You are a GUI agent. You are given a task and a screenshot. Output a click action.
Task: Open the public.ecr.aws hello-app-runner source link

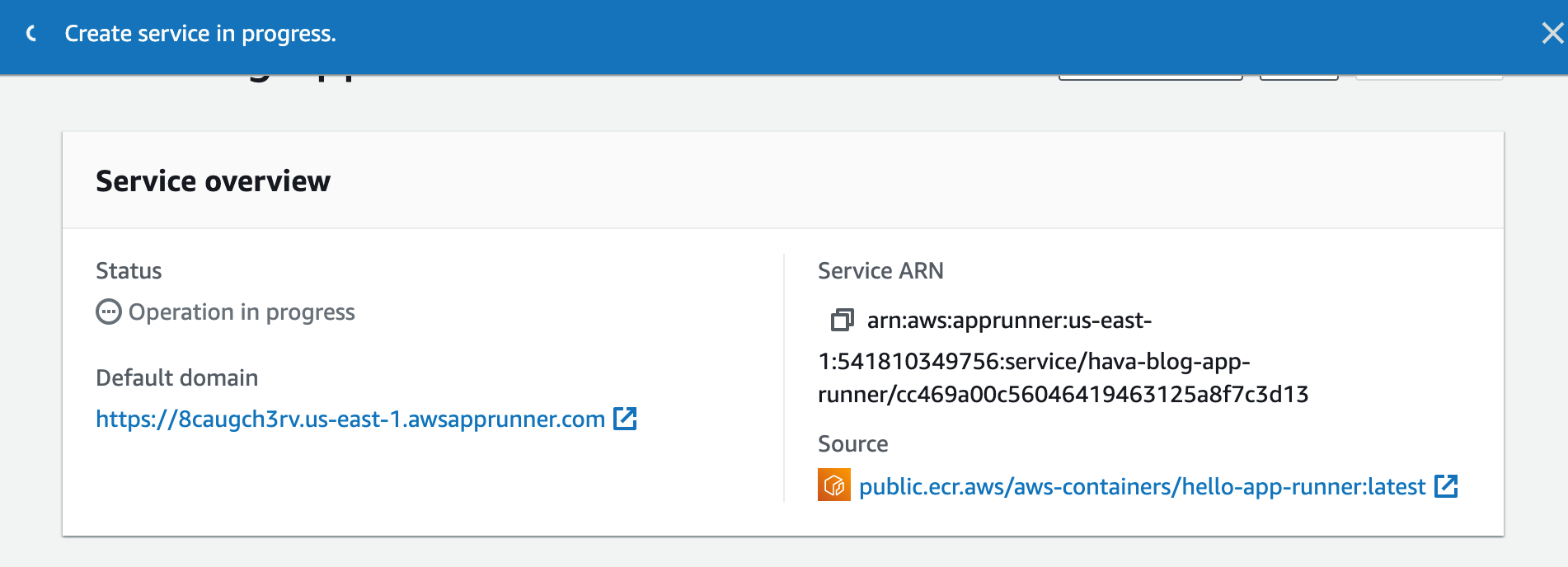coord(1142,486)
